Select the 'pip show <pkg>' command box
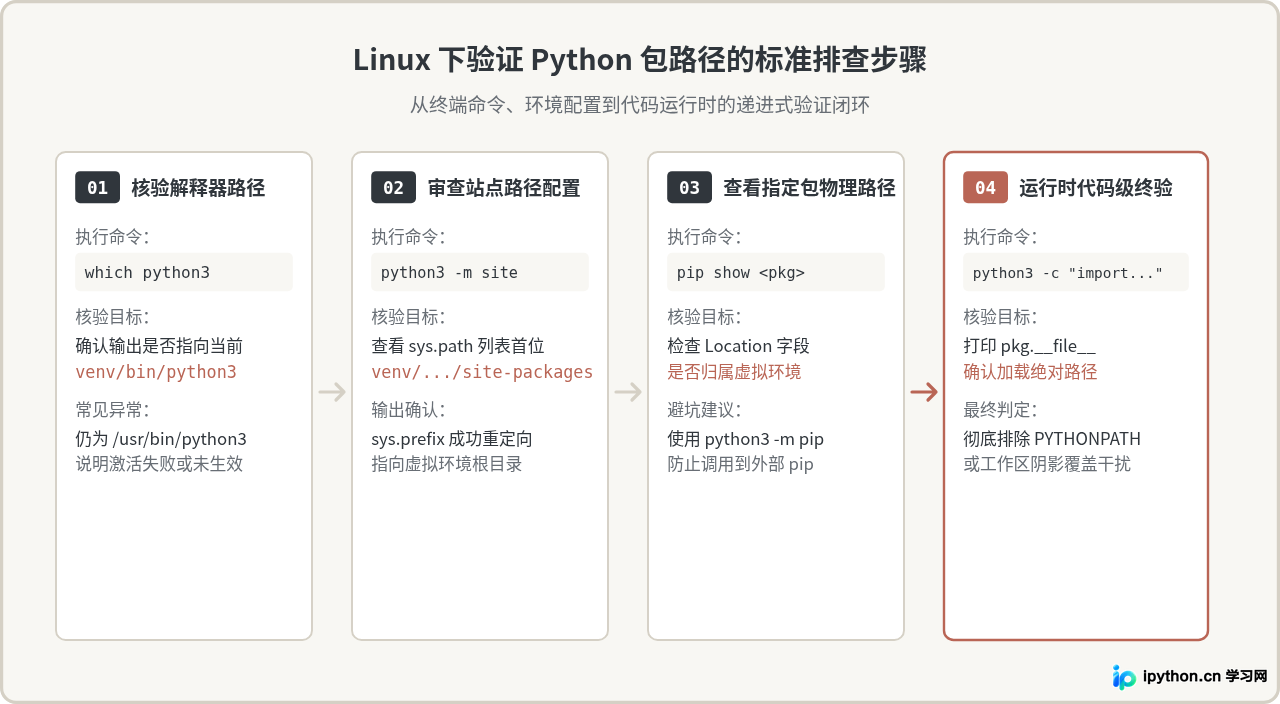1280x704 pixels. click(x=776, y=272)
